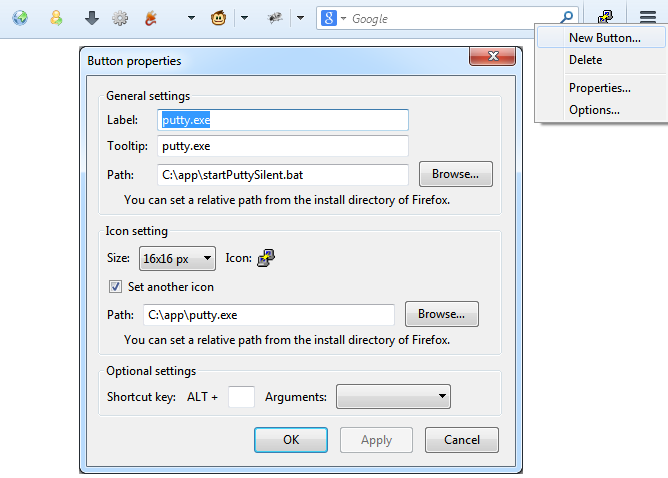Expand the dropdown arrow next to the flame icon

(x=191, y=18)
